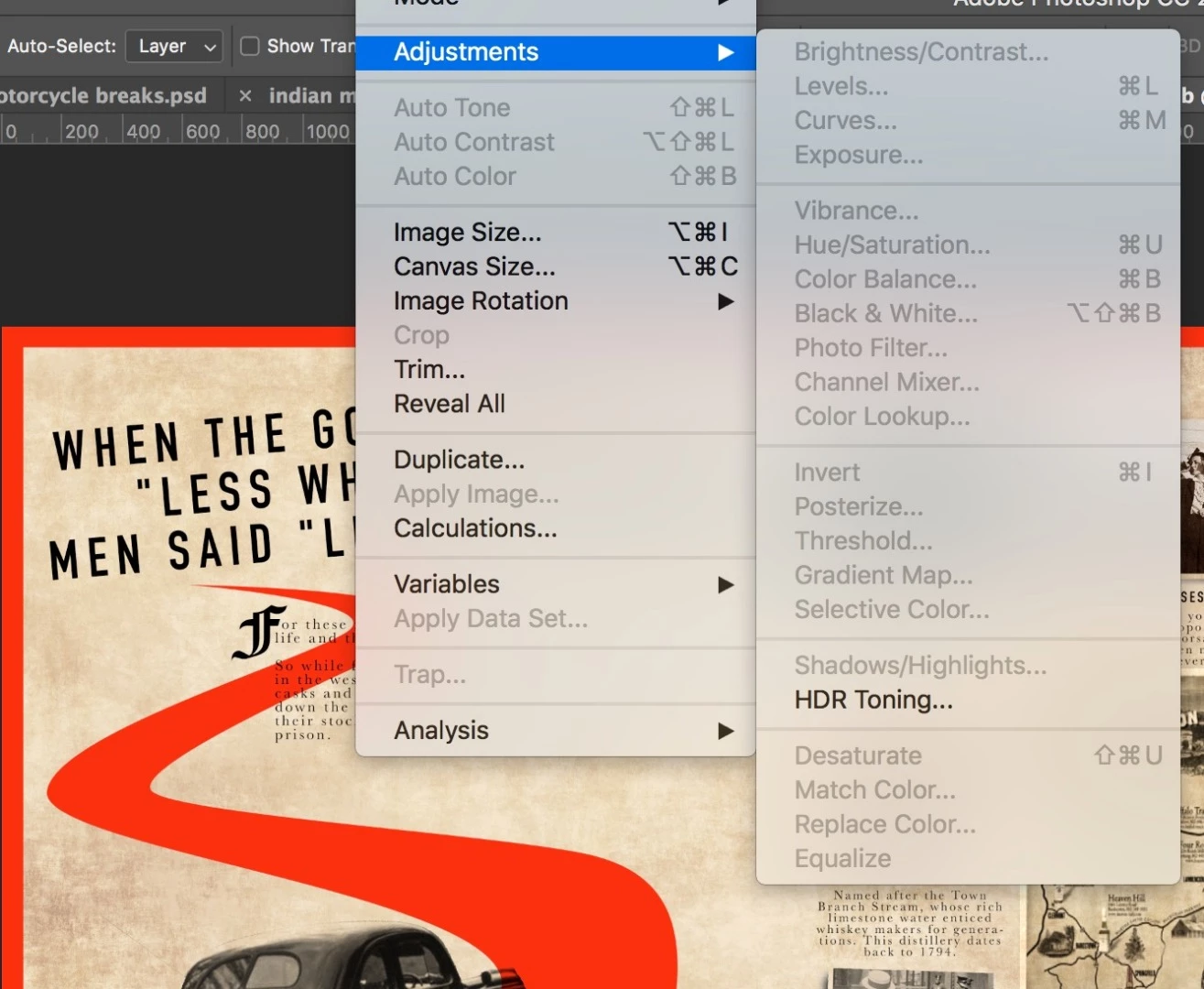Viewport: 1204px width, 989px height.
Task: Expand the Image Rotation submenu
Action: [x=556, y=301]
